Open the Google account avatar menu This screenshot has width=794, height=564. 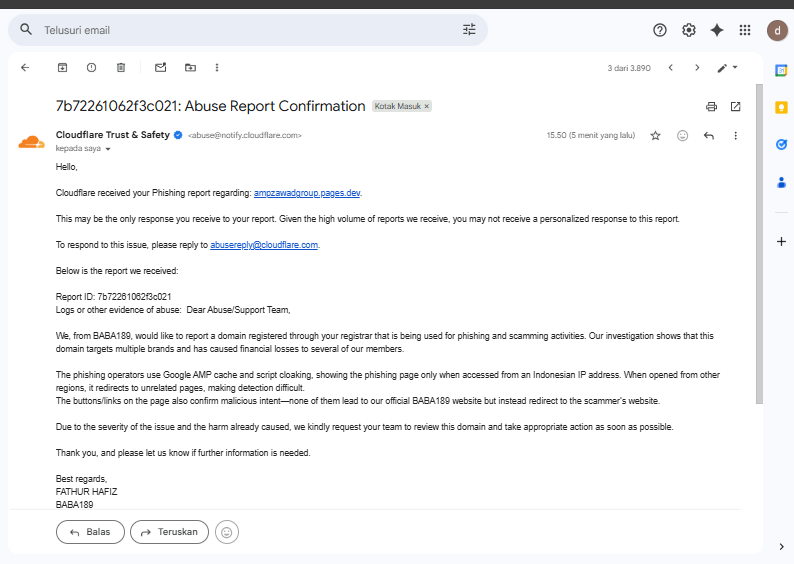pos(777,30)
